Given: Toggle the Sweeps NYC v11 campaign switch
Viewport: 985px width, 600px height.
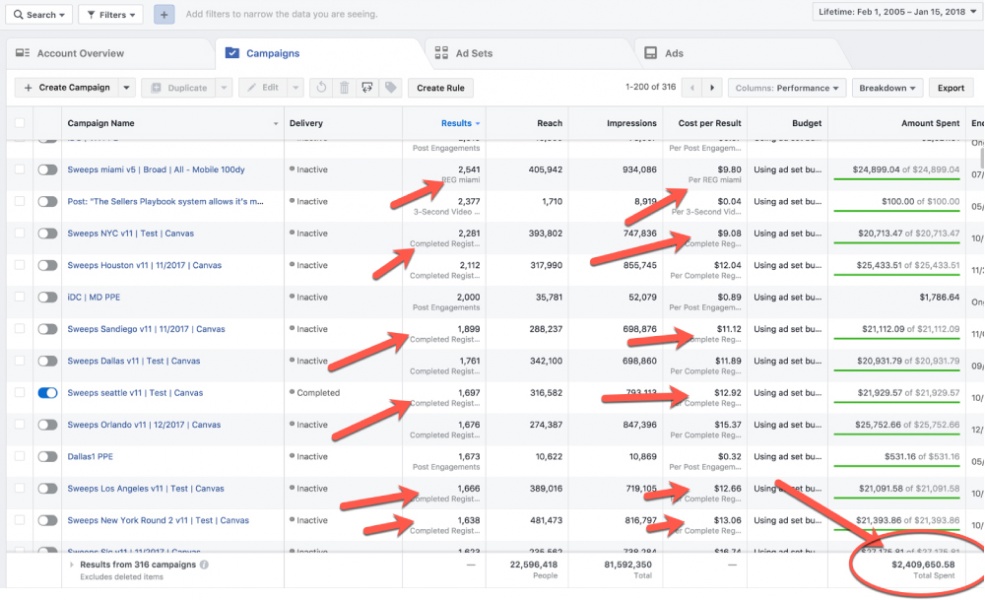Looking at the screenshot, I should (x=48, y=233).
